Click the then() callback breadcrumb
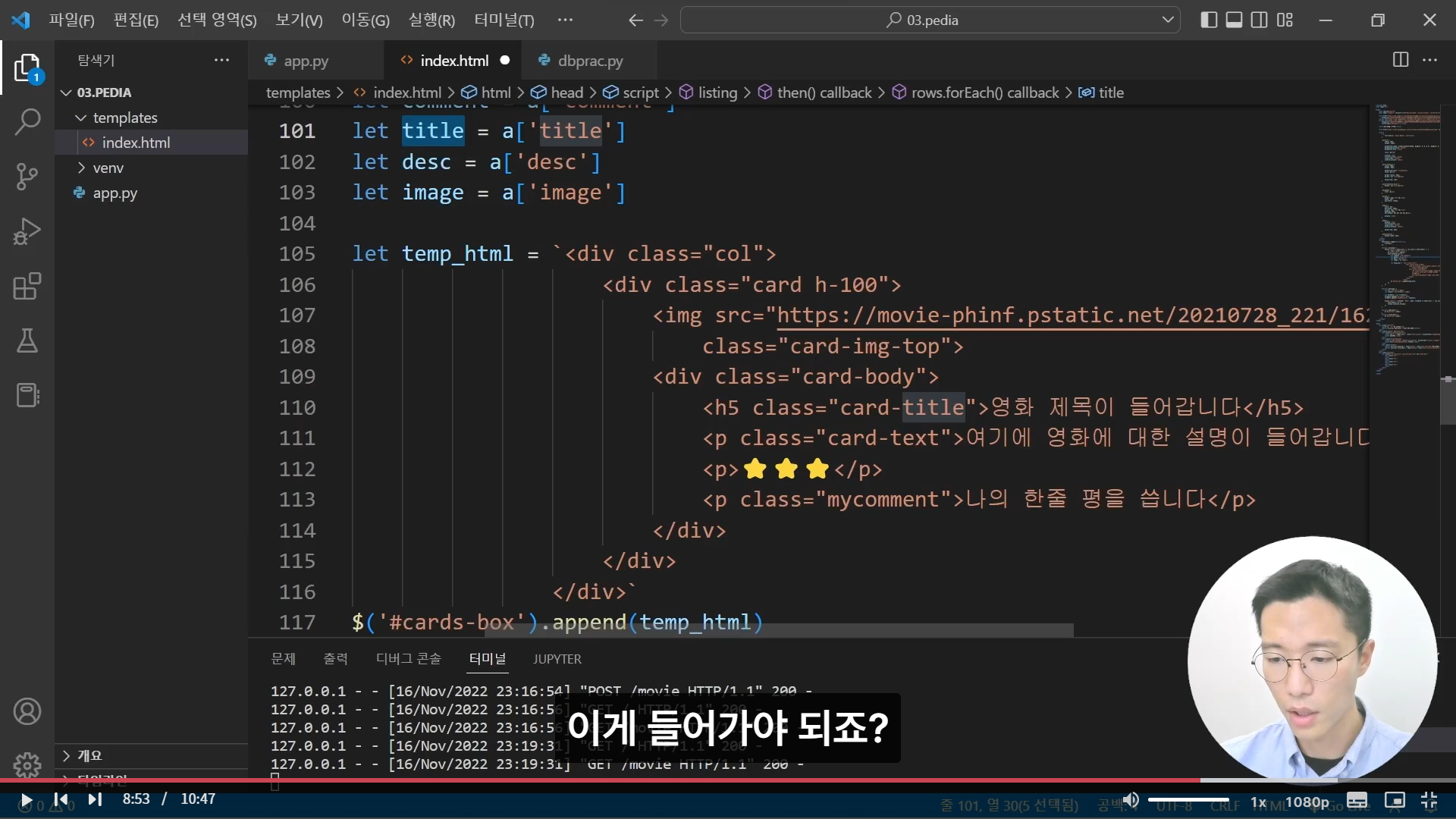 (815, 93)
